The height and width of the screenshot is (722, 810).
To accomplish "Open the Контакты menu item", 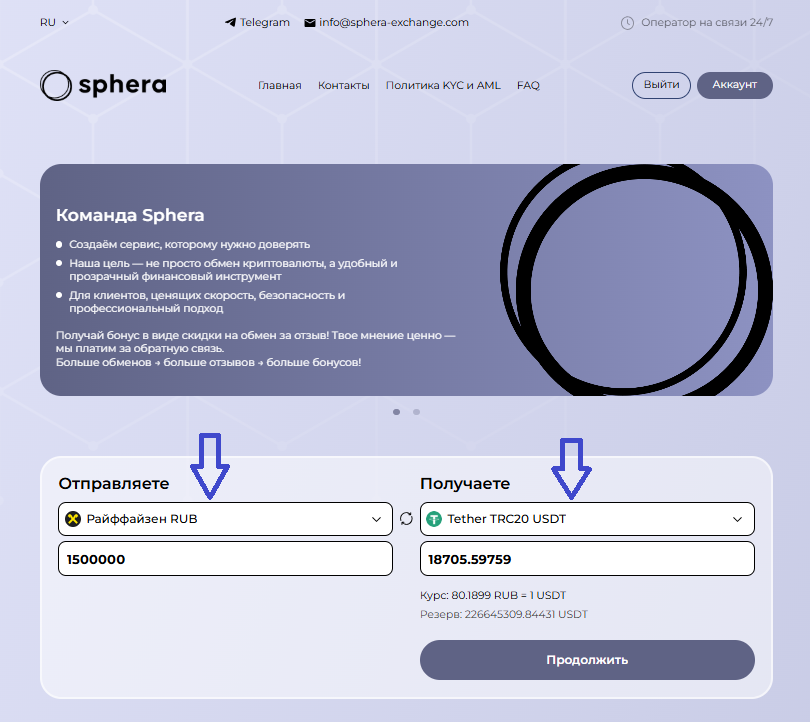I will coord(344,86).
